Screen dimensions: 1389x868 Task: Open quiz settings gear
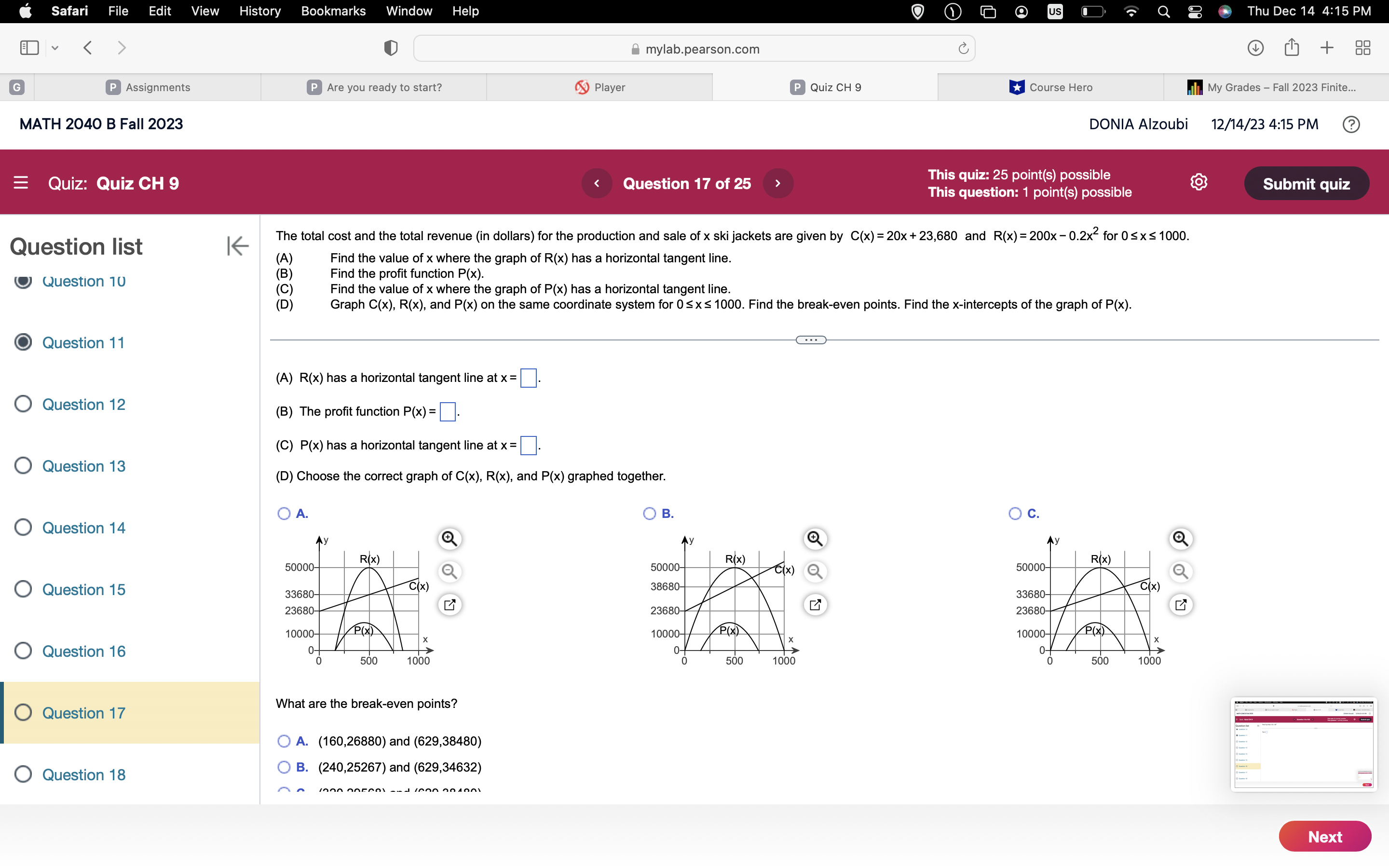pos(1198,183)
